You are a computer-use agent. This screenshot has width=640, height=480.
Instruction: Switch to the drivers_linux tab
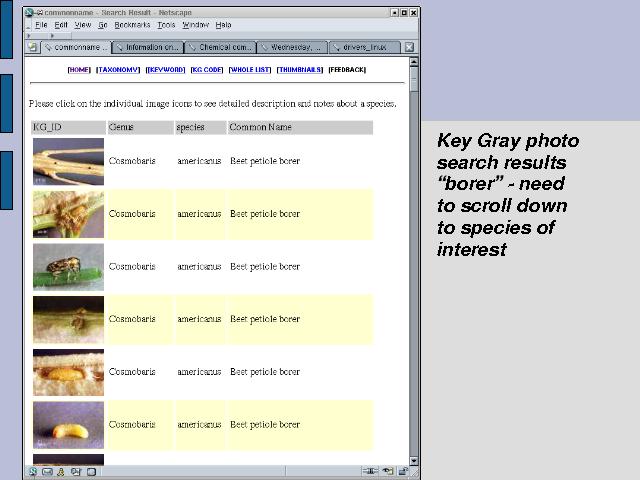[363, 47]
